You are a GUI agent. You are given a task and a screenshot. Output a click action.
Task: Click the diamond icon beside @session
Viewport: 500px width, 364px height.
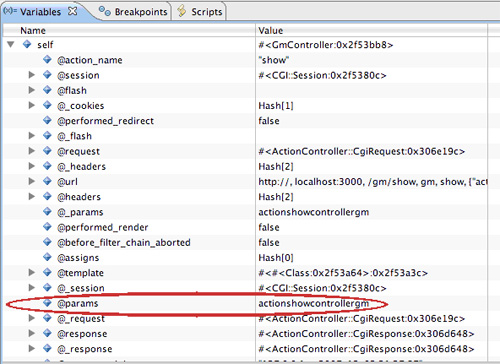pyautogui.click(x=47, y=75)
